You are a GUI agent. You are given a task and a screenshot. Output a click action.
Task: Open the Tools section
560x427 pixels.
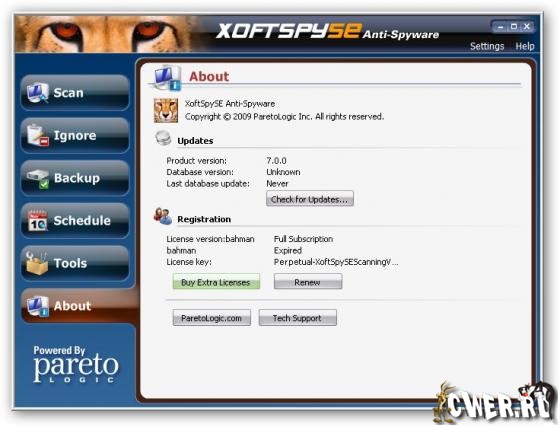coord(75,263)
